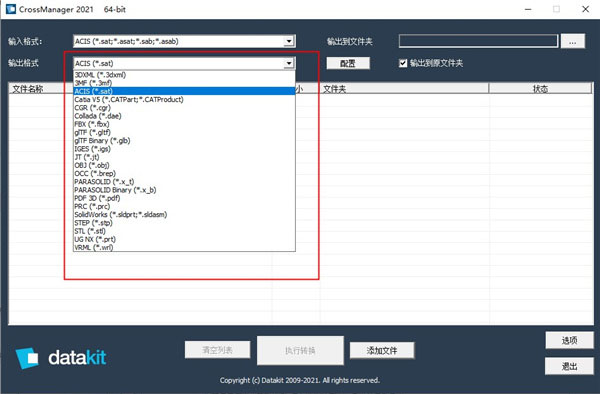The width and height of the screenshot is (600, 394).
Task: Choose PDF 3D (*.pdf) output format
Action: 184,198
